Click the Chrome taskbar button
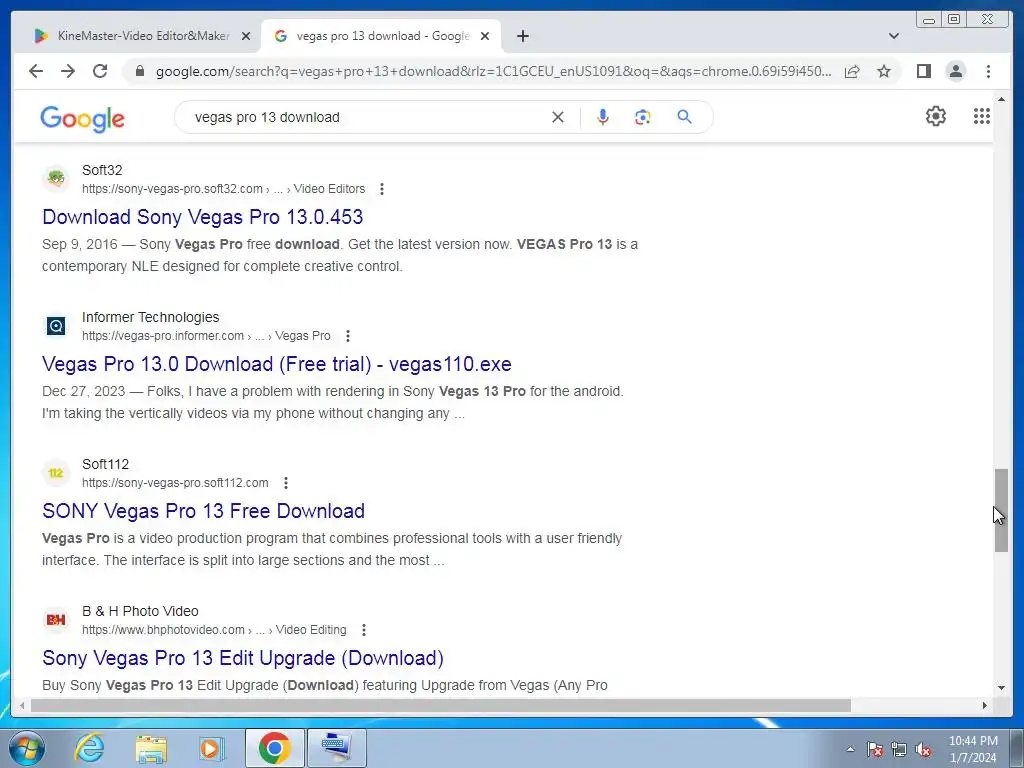The height and width of the screenshot is (768, 1024). pyautogui.click(x=274, y=748)
